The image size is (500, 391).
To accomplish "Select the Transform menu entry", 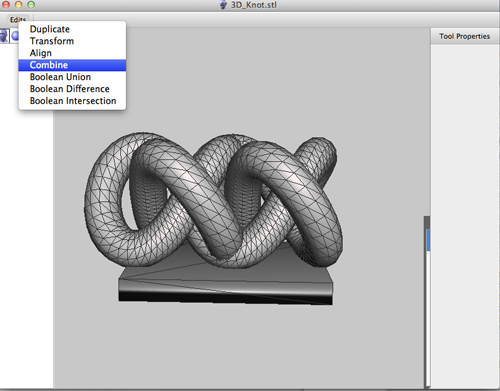I will click(72, 41).
